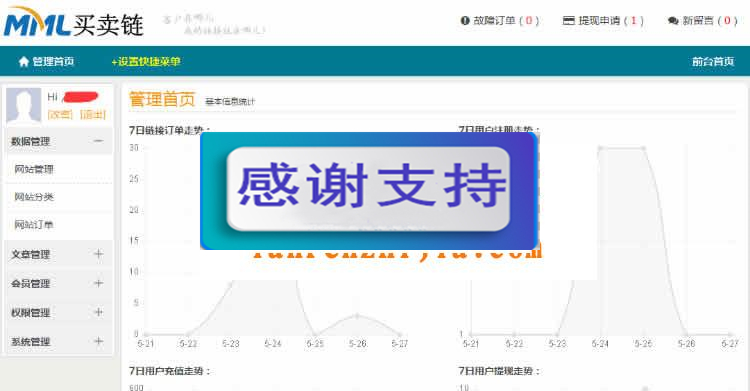Click the 感谢支持 banner button
750x391 pixels.
coord(368,189)
